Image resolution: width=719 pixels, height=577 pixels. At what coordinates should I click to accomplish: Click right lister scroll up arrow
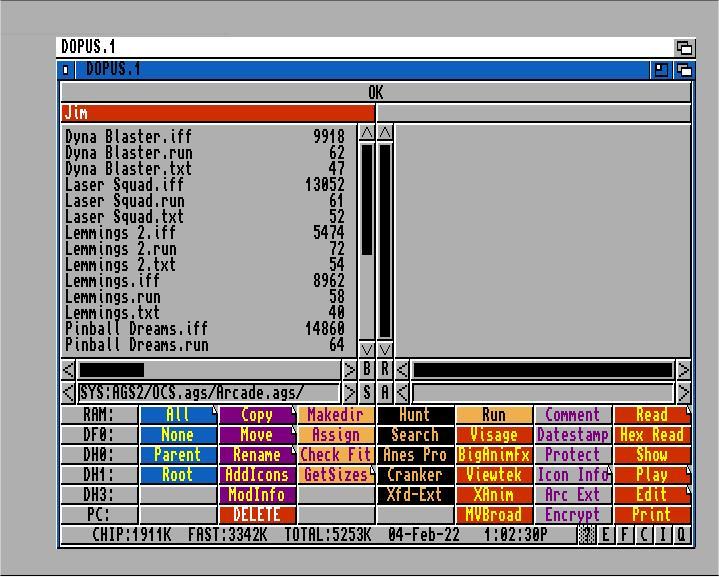pyautogui.click(x=385, y=133)
